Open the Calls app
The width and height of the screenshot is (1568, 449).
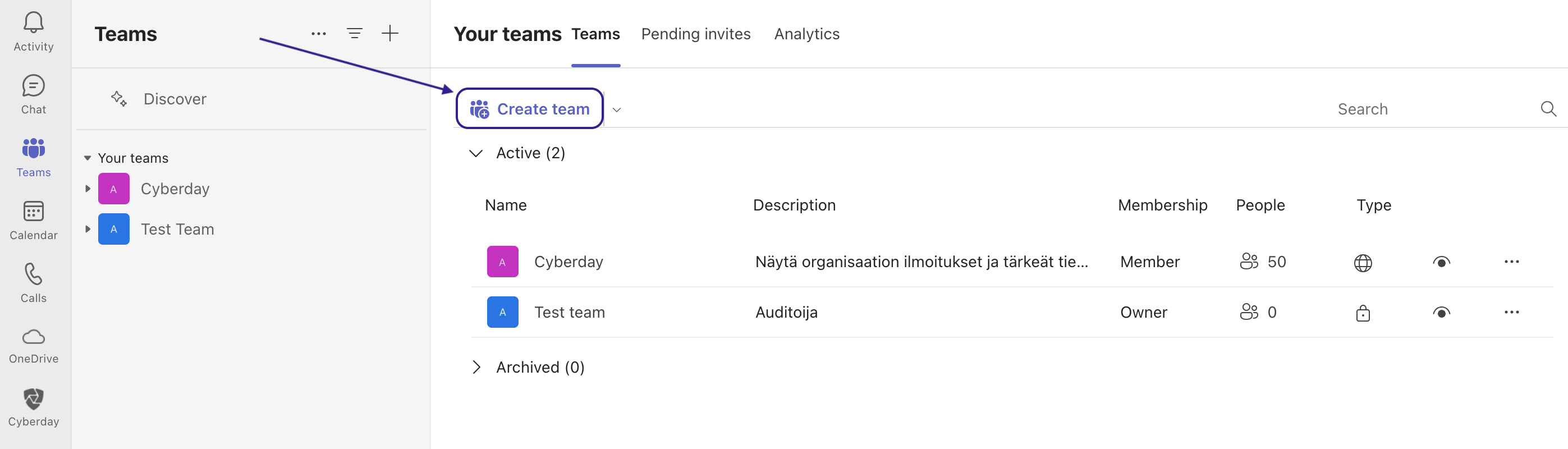coord(34,283)
